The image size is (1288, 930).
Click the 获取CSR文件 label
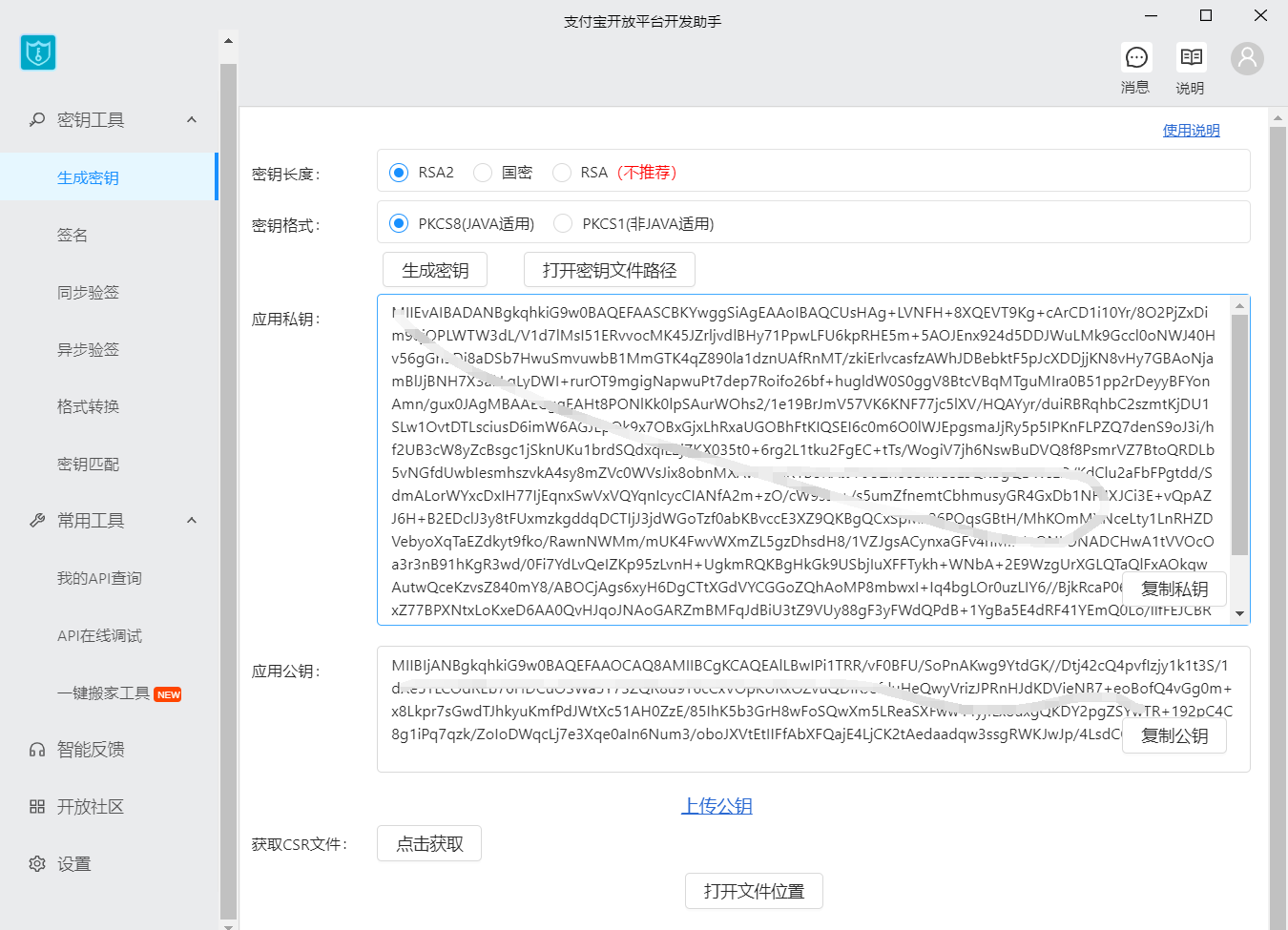click(x=300, y=844)
